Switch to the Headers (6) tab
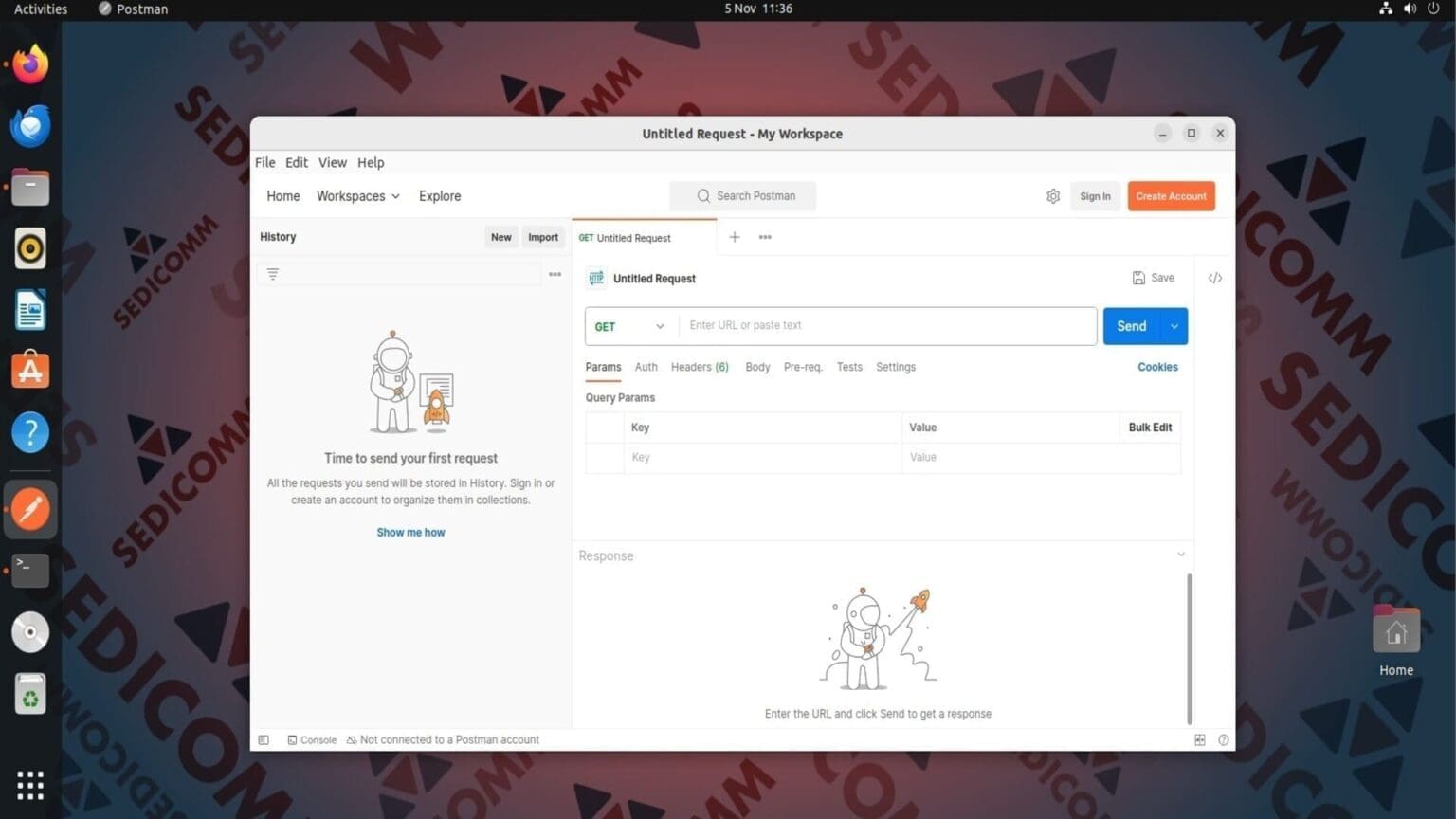 [x=700, y=367]
